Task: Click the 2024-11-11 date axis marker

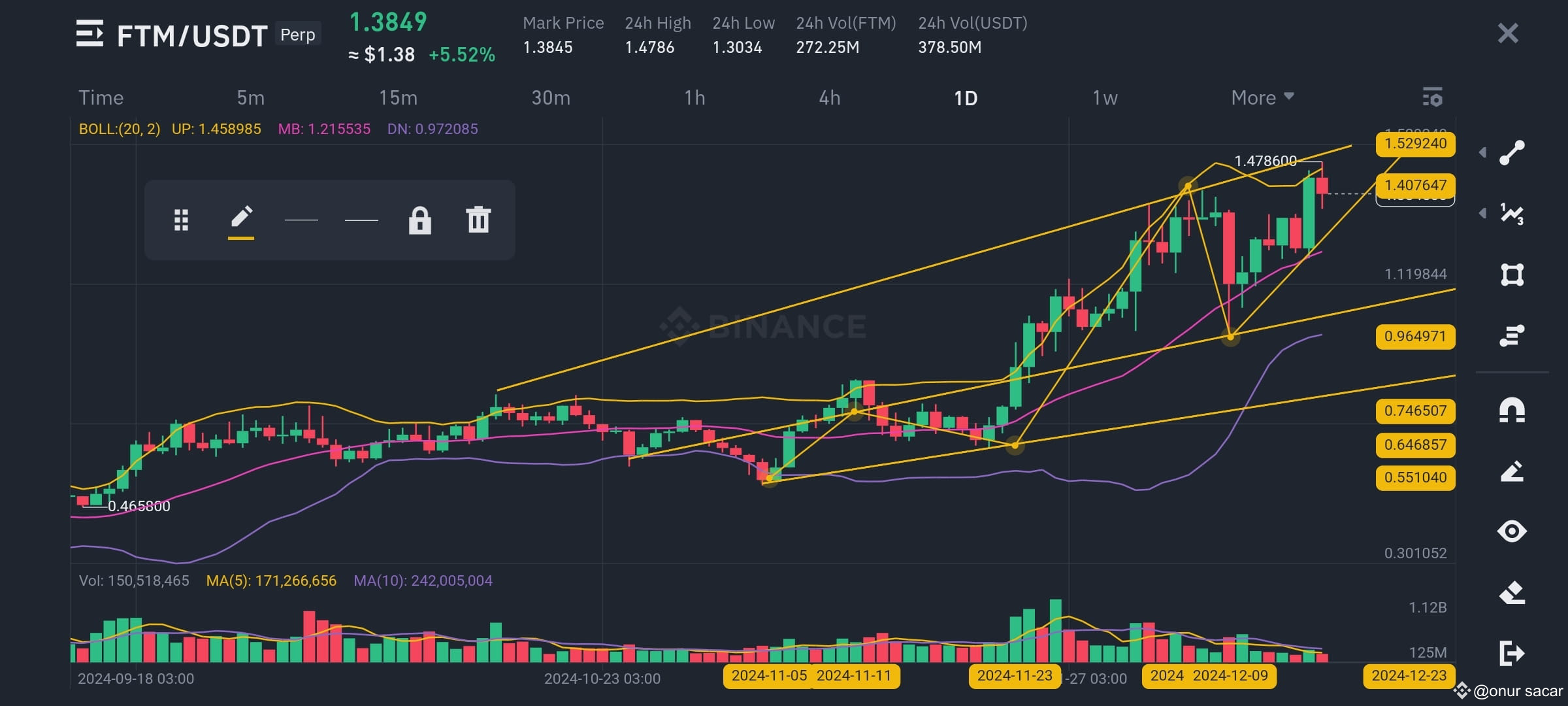Action: click(x=855, y=676)
